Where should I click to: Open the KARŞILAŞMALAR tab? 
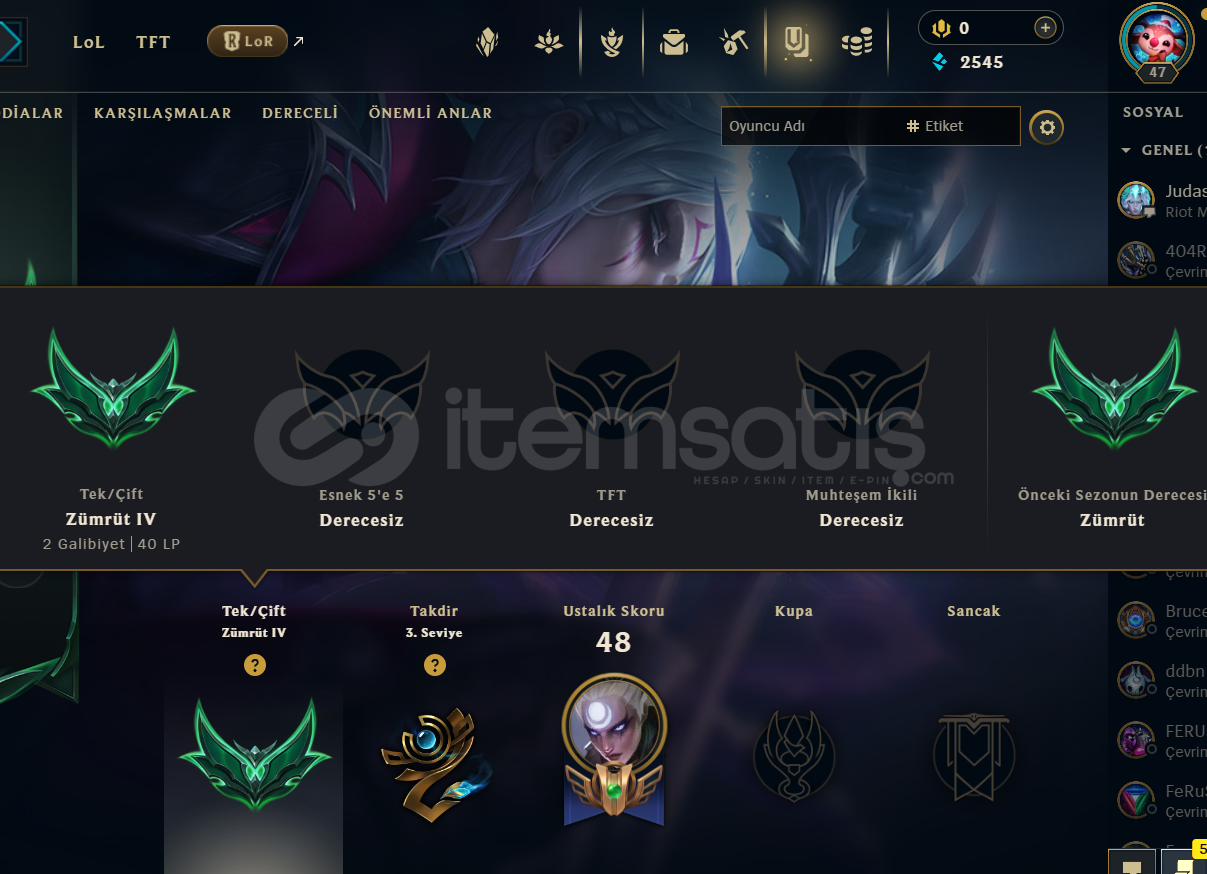pyautogui.click(x=163, y=113)
